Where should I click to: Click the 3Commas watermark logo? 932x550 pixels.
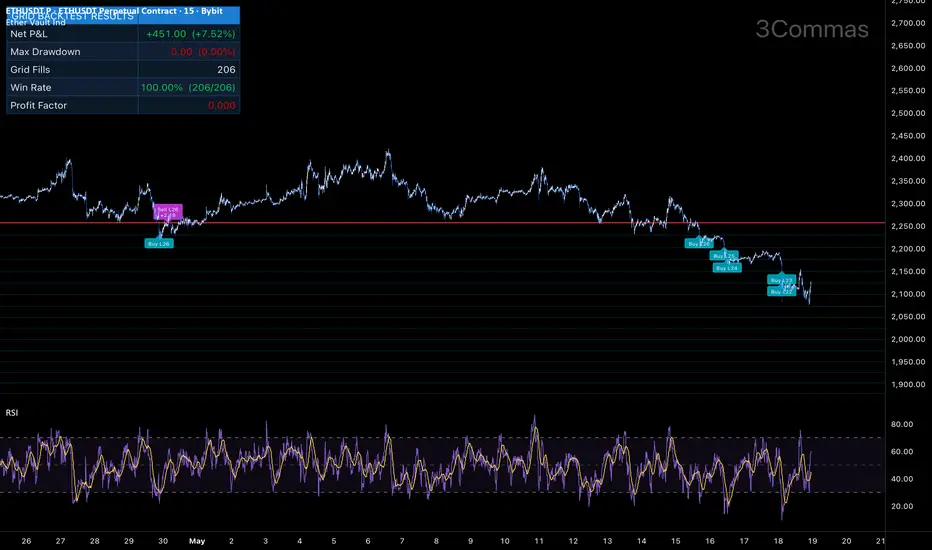(812, 29)
